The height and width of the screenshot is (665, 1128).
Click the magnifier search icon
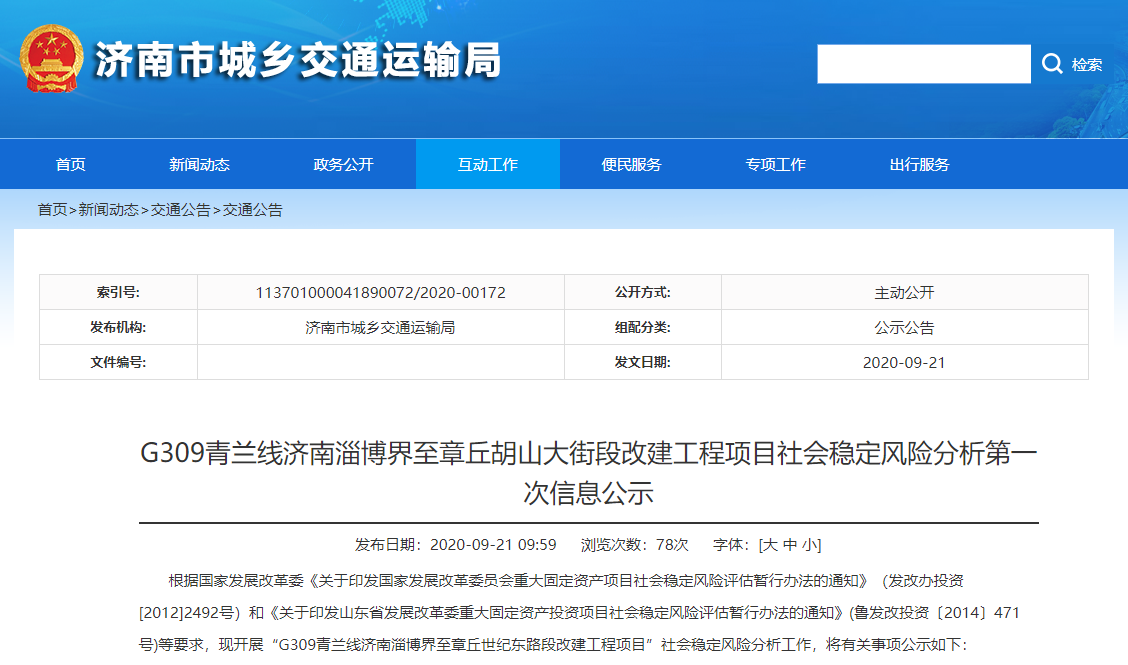(x=1052, y=64)
